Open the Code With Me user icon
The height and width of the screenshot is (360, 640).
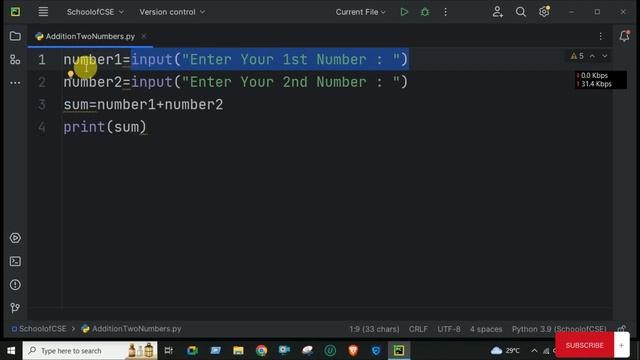pos(498,12)
